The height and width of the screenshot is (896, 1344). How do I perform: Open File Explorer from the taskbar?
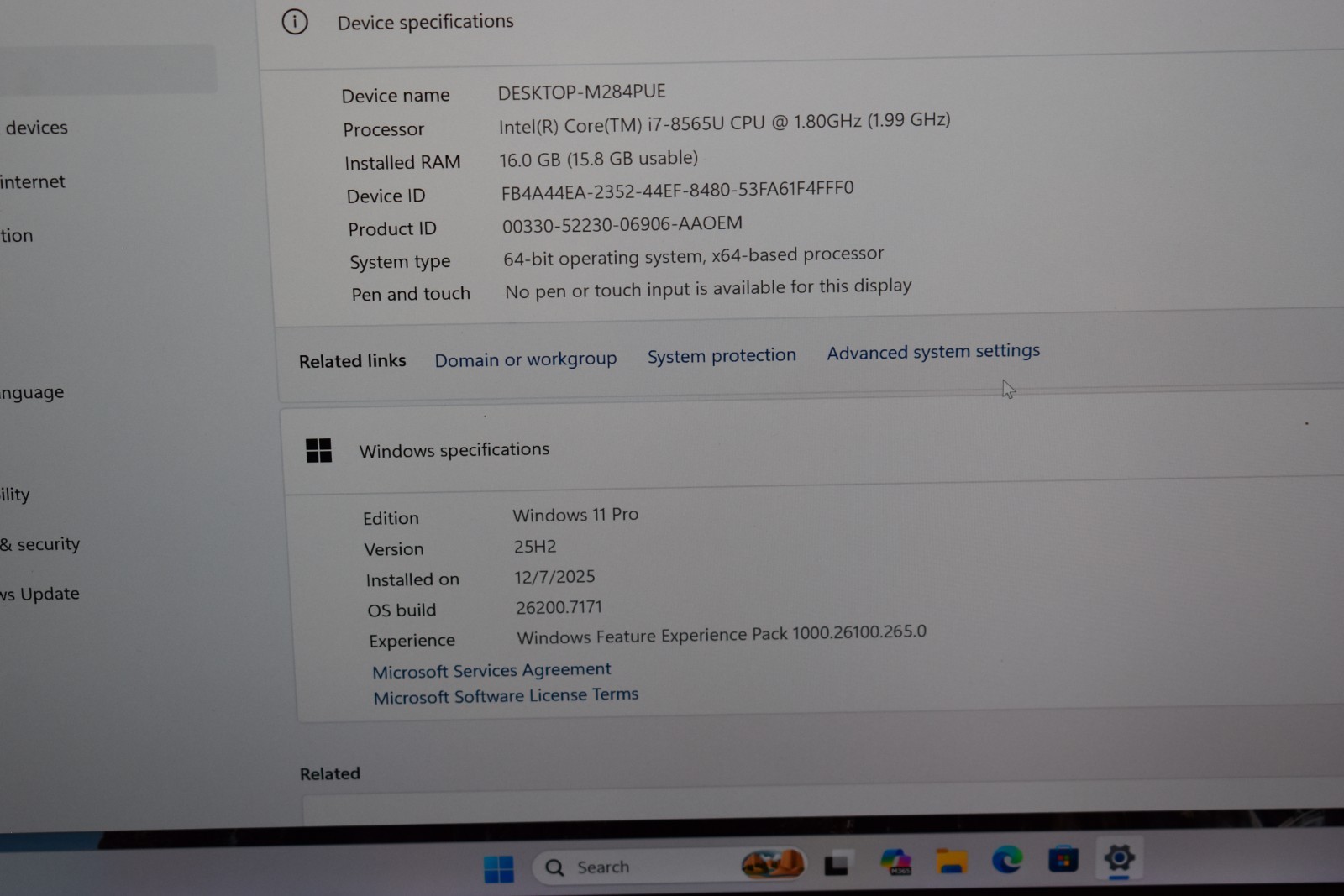pos(952,861)
